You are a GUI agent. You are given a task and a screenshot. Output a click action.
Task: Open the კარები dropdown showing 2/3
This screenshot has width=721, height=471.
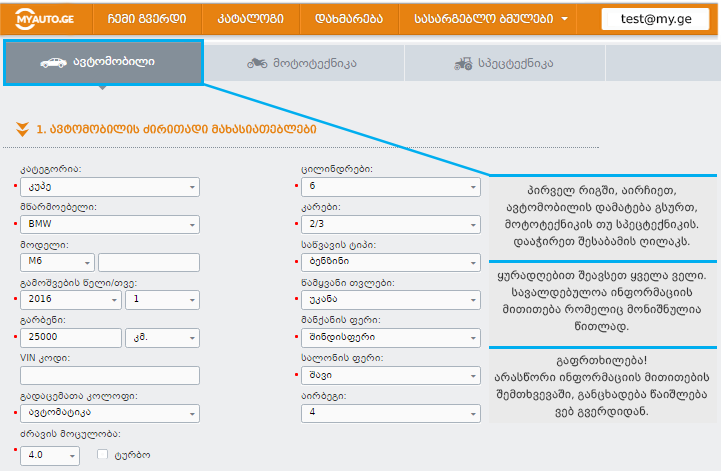(391, 224)
